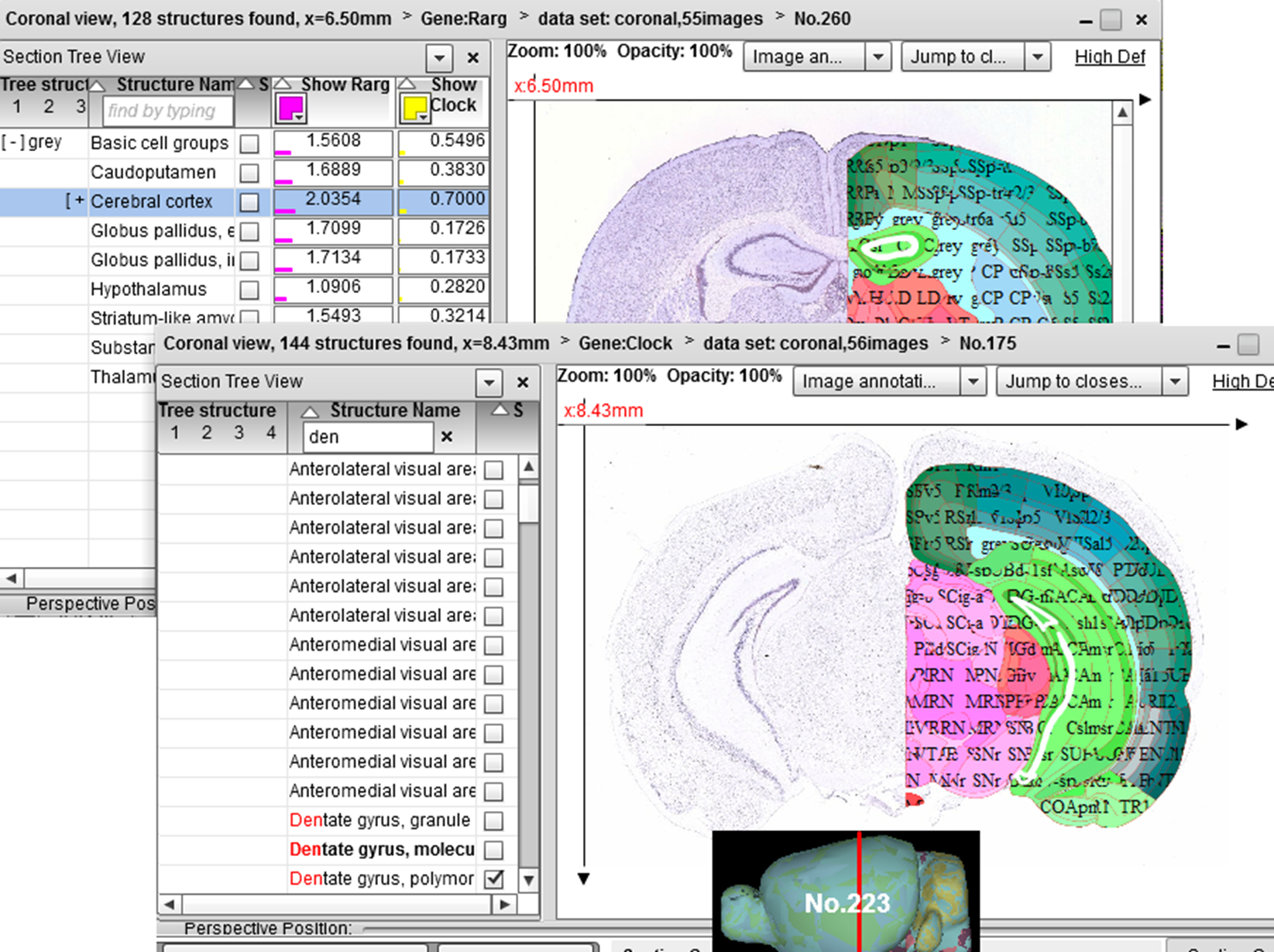
Task: Click the 'find by typing' search field
Action: [167, 111]
